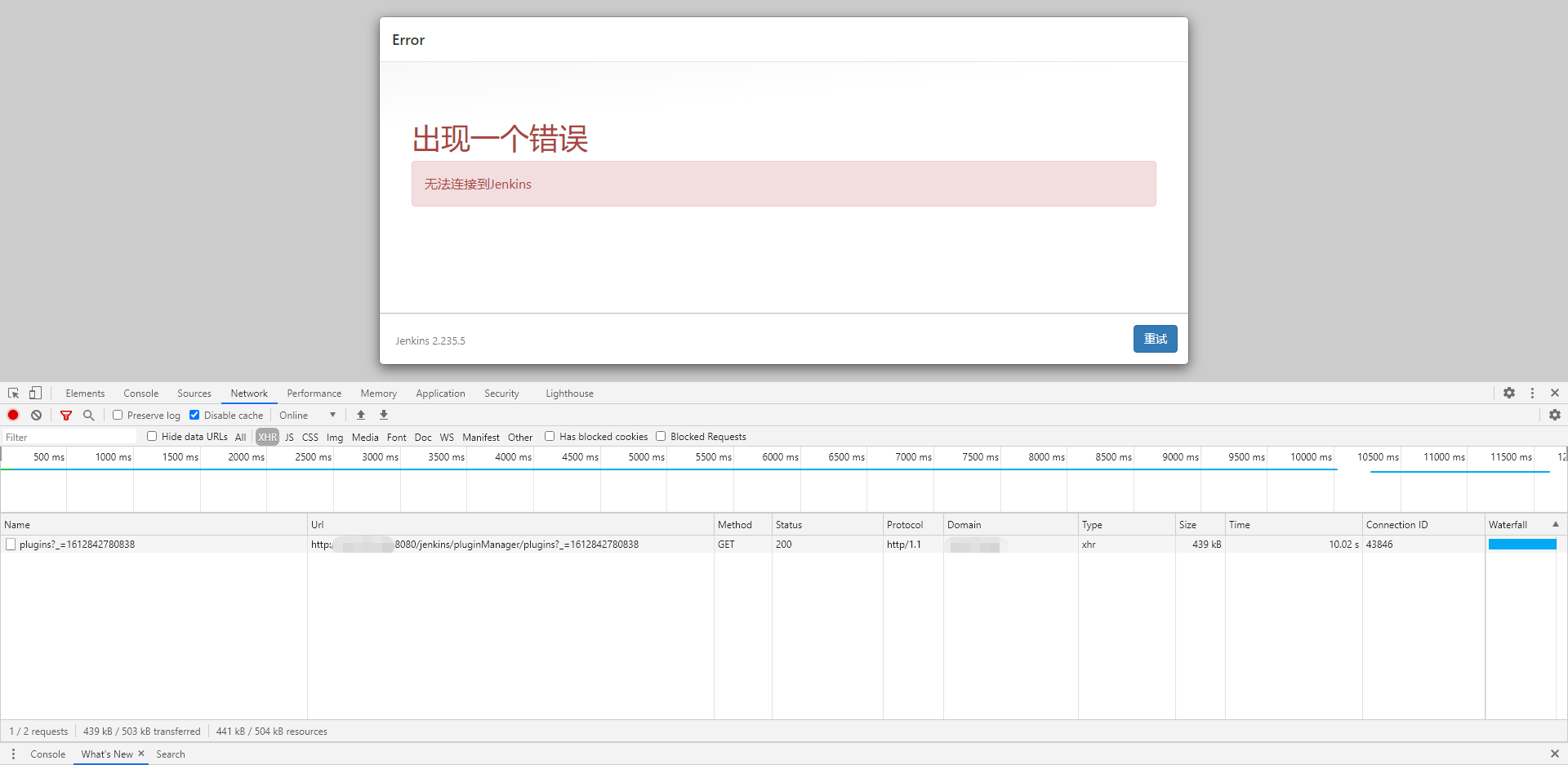This screenshot has width=1568, height=765.
Task: Check the Blocked Requests checkbox
Action: (661, 436)
